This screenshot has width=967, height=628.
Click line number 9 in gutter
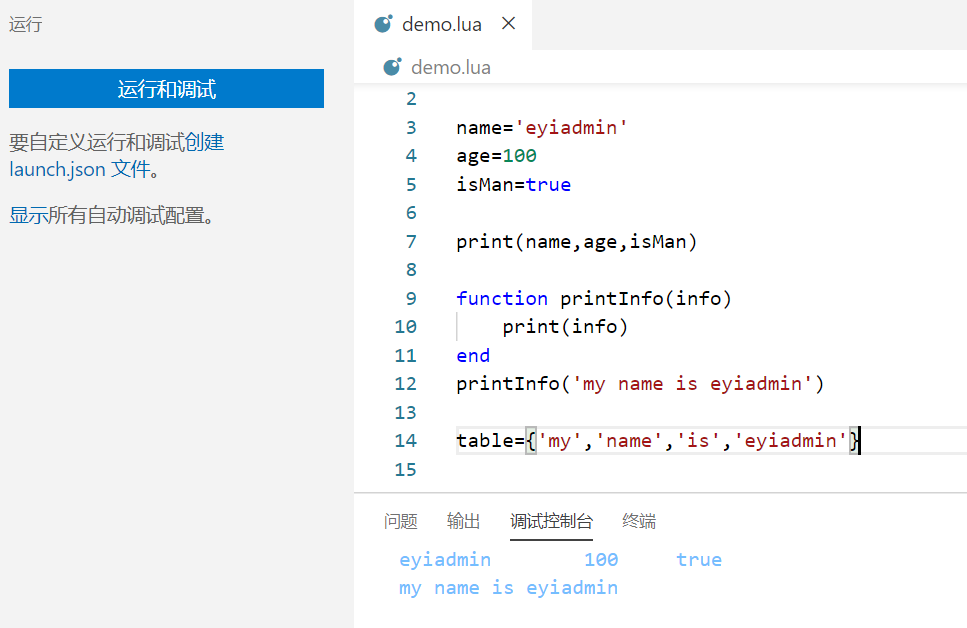[411, 299]
